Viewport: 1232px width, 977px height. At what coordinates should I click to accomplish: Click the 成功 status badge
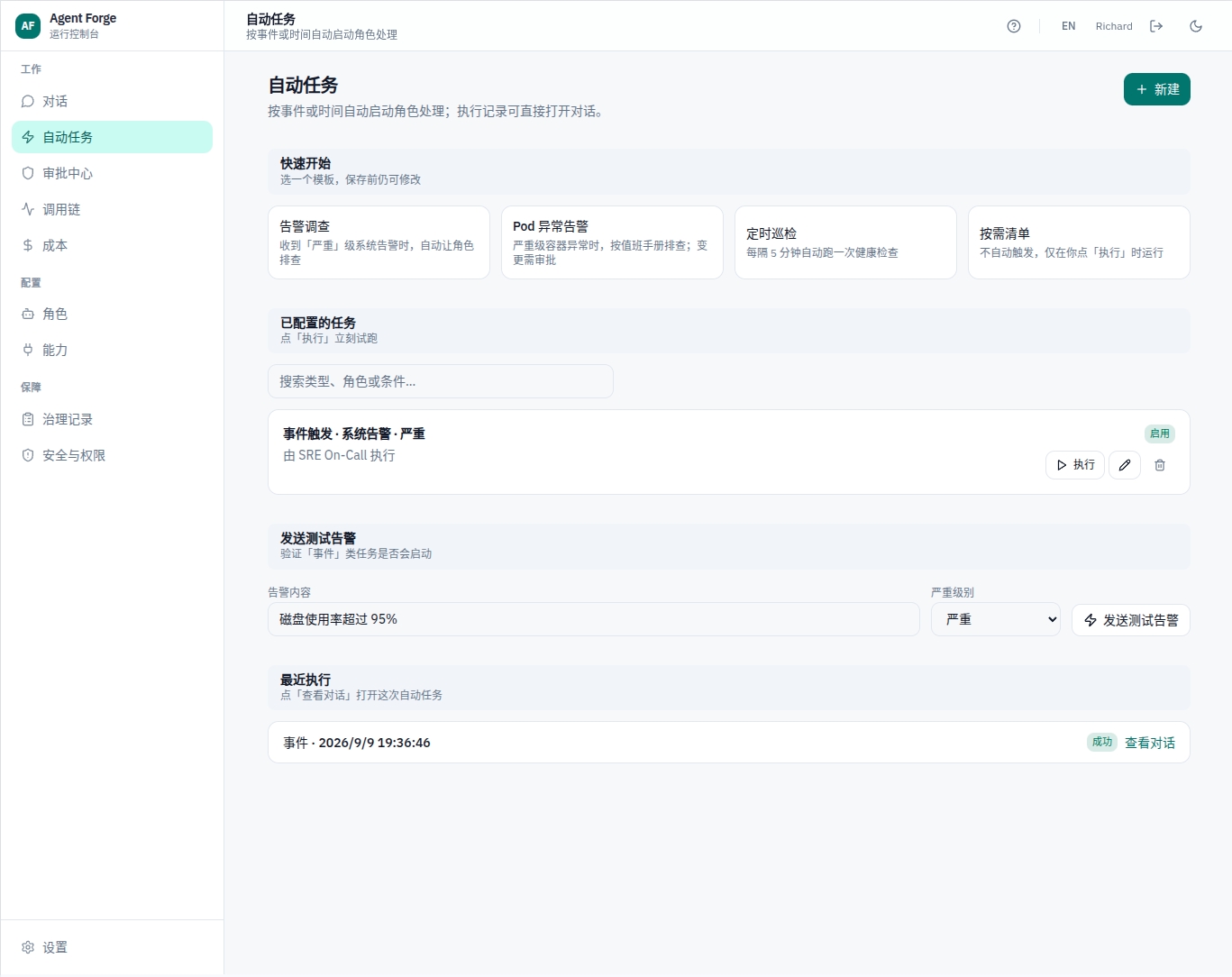[x=1102, y=742]
